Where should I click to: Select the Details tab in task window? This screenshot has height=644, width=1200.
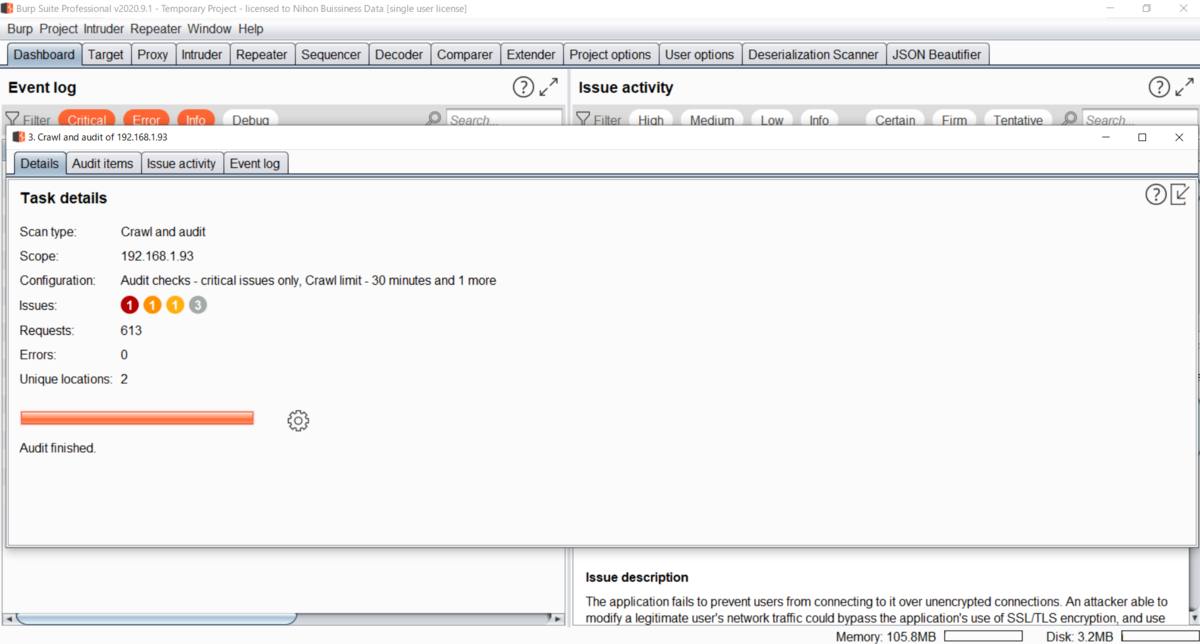(40, 163)
